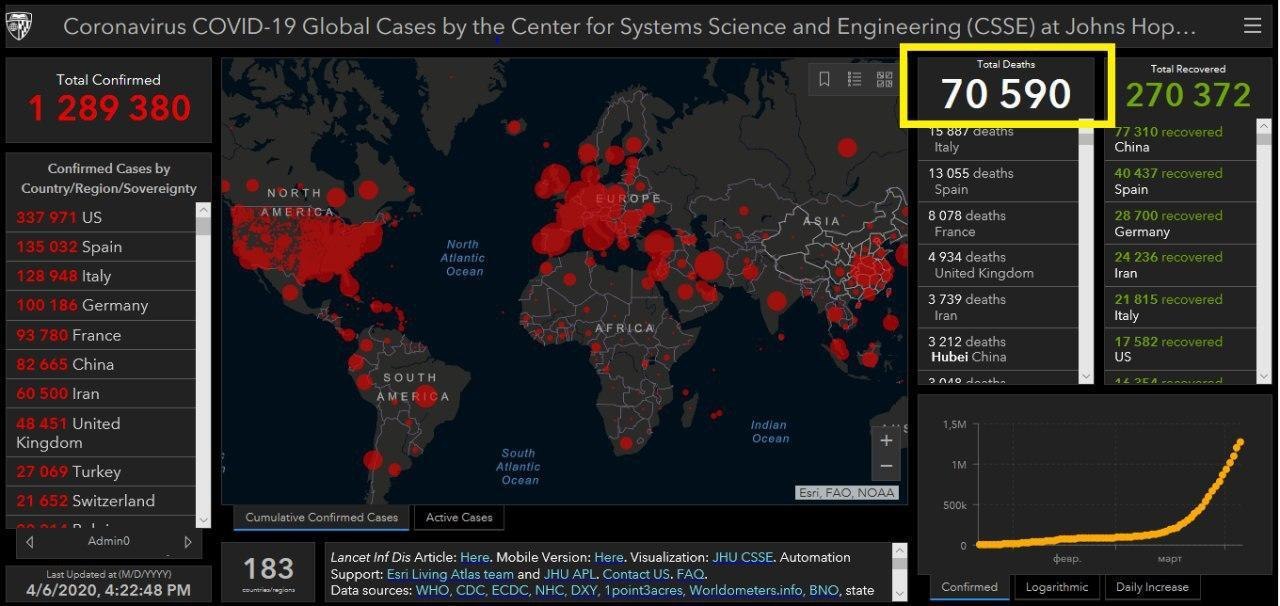This screenshot has height=606, width=1280.
Task: Go to previous admin level with left arrow
Action: [30, 542]
